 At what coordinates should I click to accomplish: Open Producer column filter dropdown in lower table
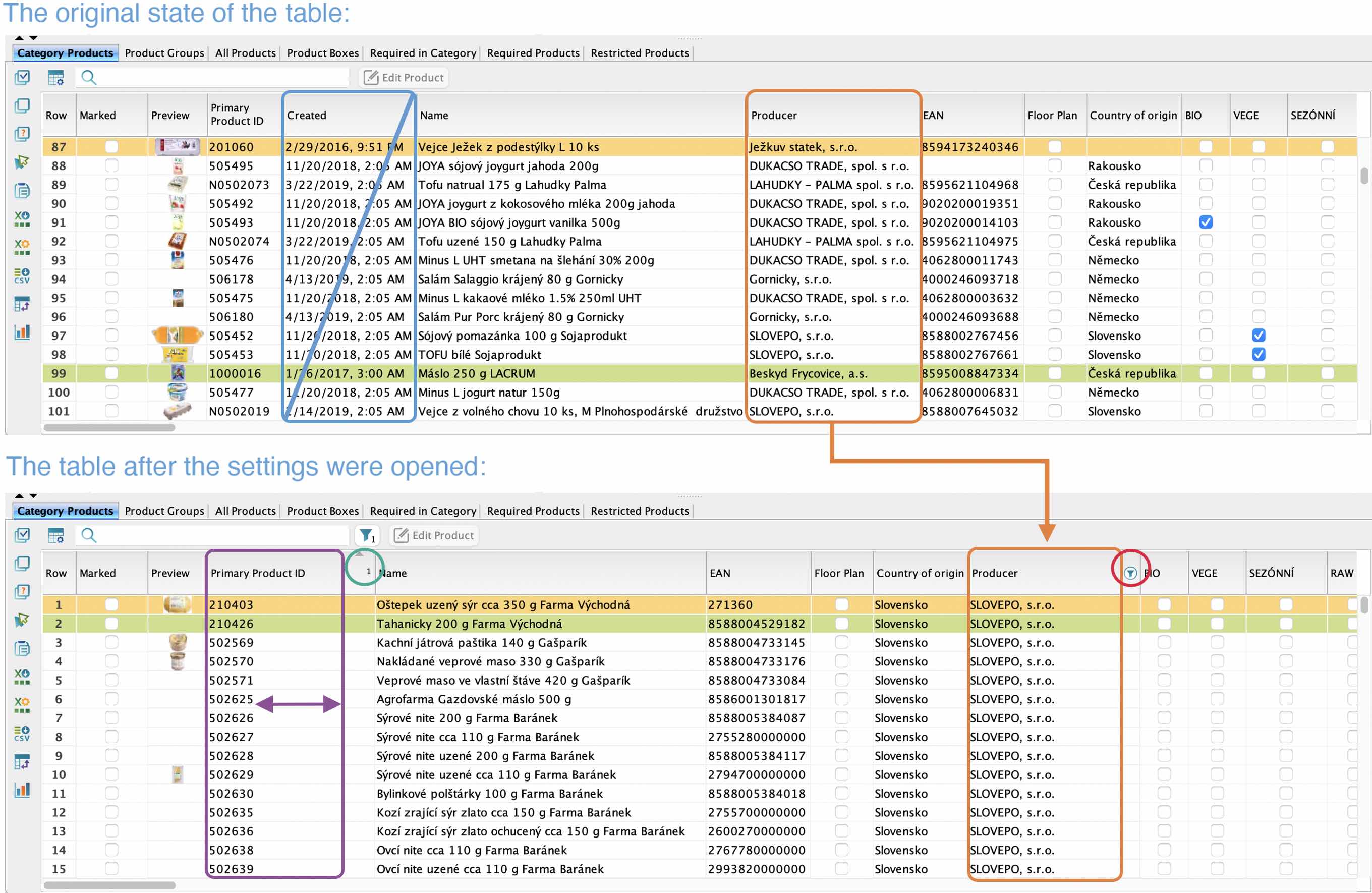[x=1130, y=573]
